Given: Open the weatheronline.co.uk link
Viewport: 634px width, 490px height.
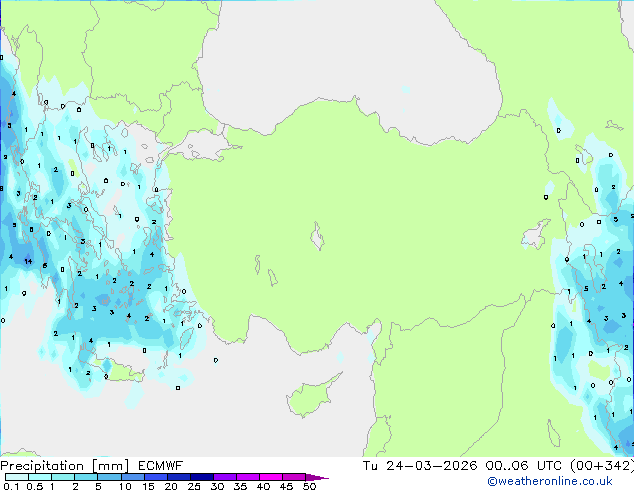Looking at the screenshot, I should (x=550, y=481).
